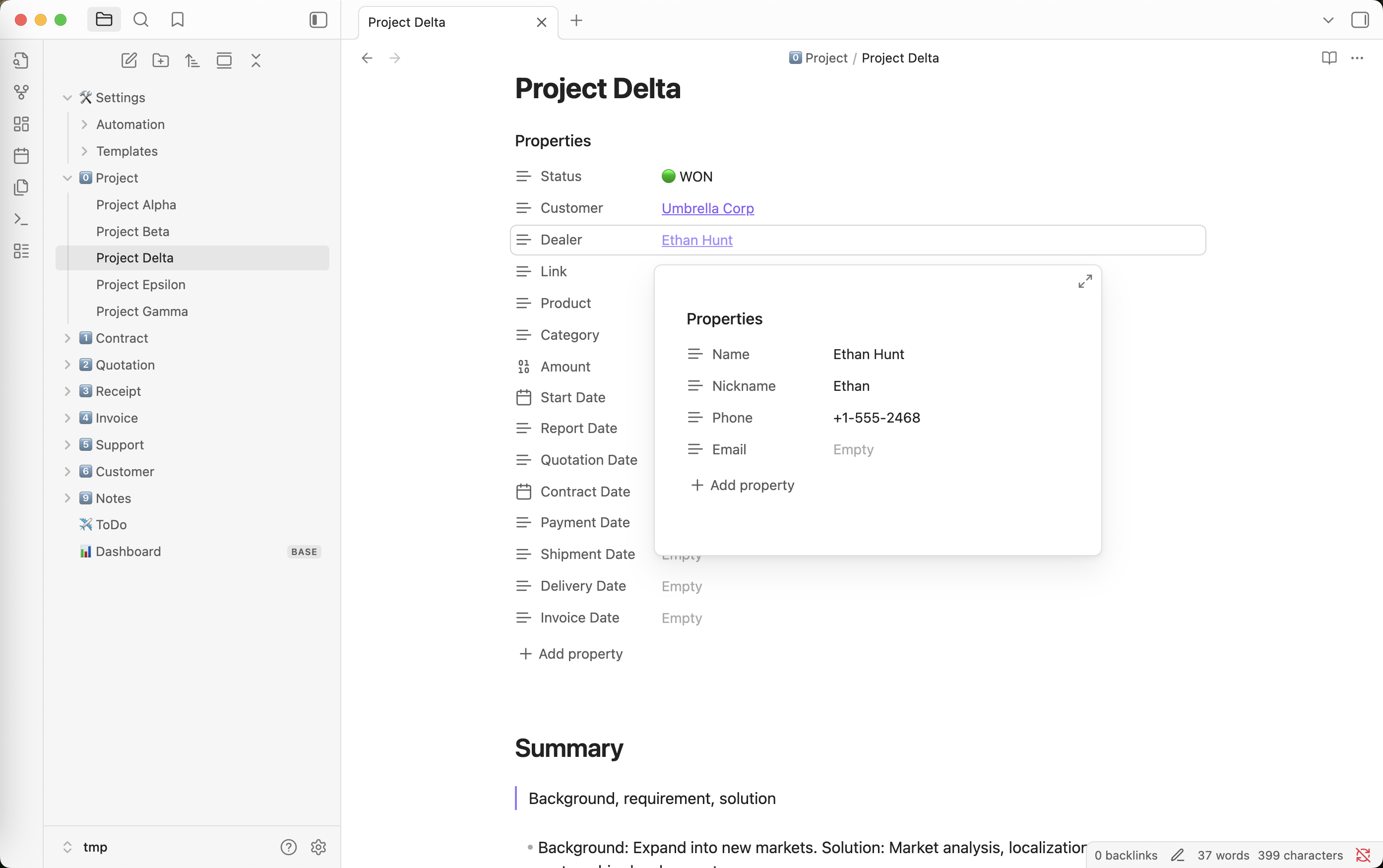
Task: Navigate forward in history
Action: click(395, 58)
